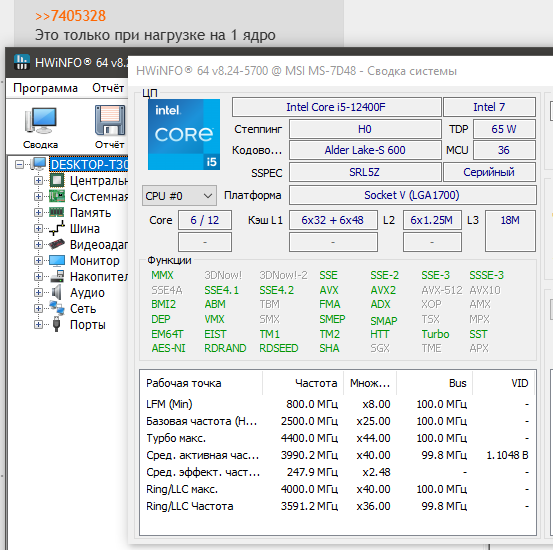Screen dimensions: 553x550
Task: Click the Intel Core i5-12400F name field
Action: 336,107
